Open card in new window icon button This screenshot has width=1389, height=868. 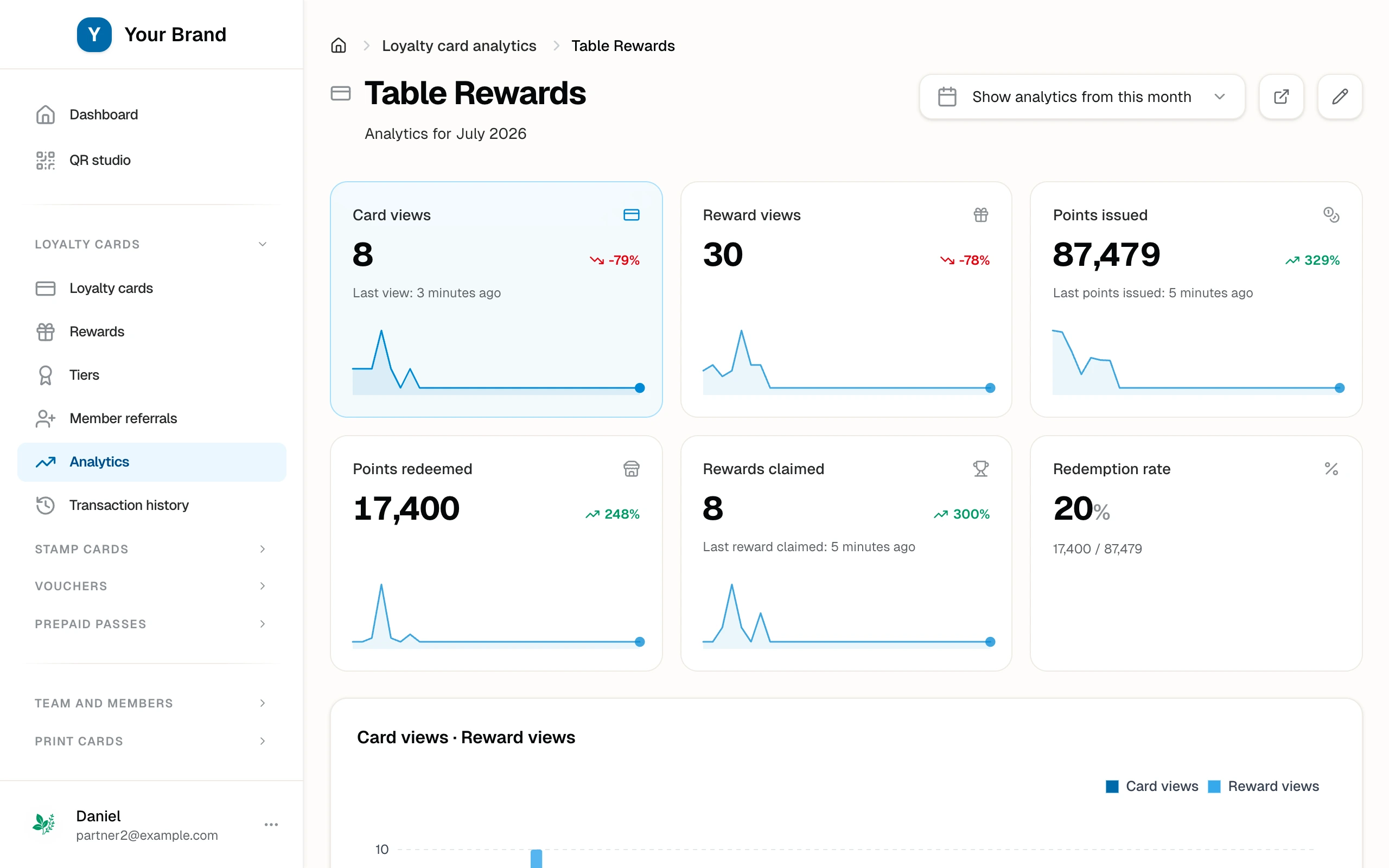1281,97
